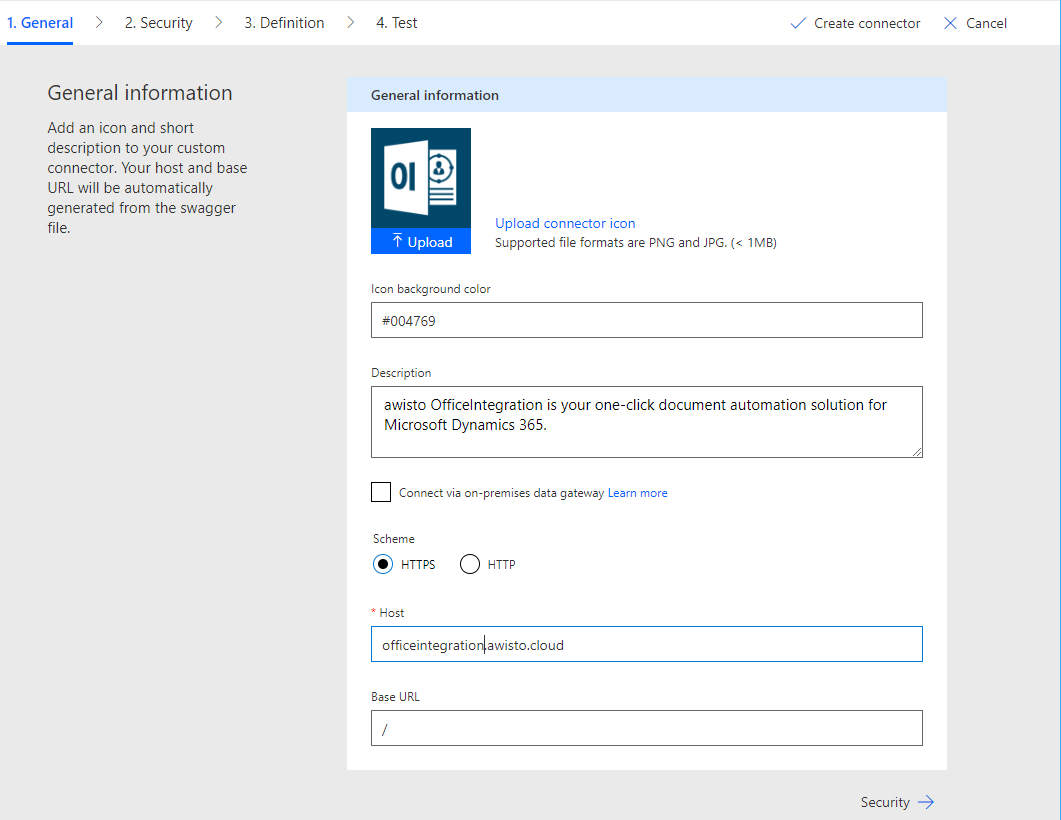Switch to the 2. Security step
Screen dimensions: 1061x820
tap(158, 23)
